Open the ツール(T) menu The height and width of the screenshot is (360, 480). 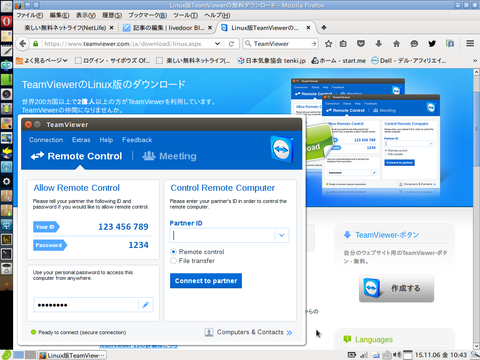tap(185, 15)
